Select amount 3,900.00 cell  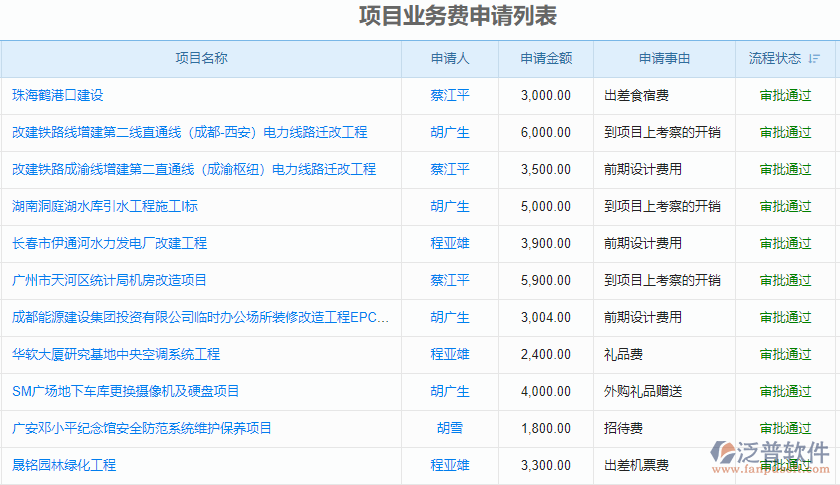tap(546, 243)
